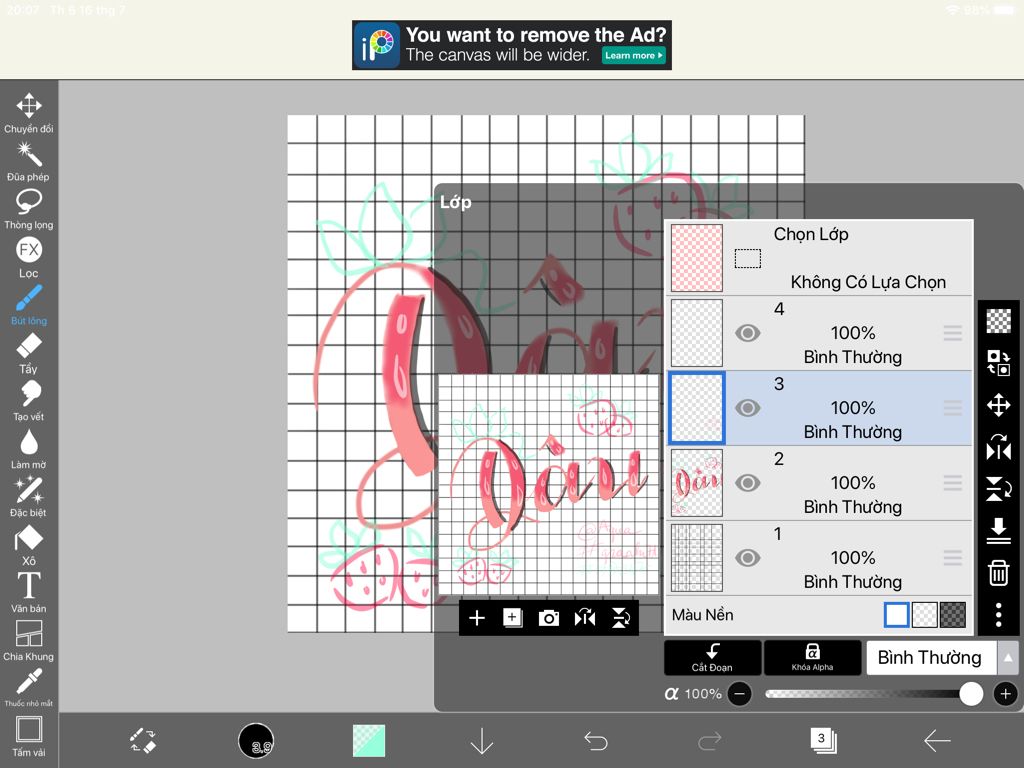Select the Làm mờ blur tool
This screenshot has height=768, width=1024.
click(29, 449)
